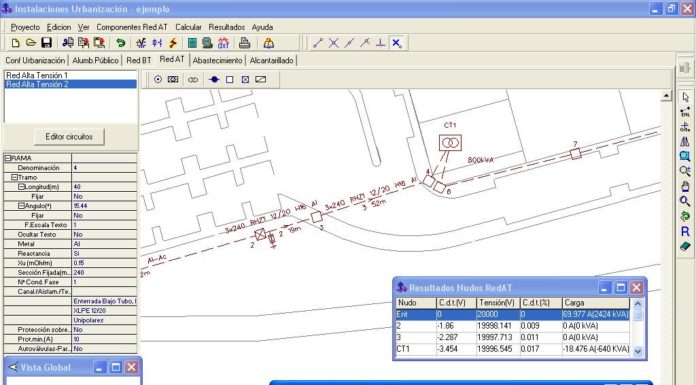This screenshot has width=696, height=385.
Task: Switch to the Alumb.Público tab
Action: (95, 60)
